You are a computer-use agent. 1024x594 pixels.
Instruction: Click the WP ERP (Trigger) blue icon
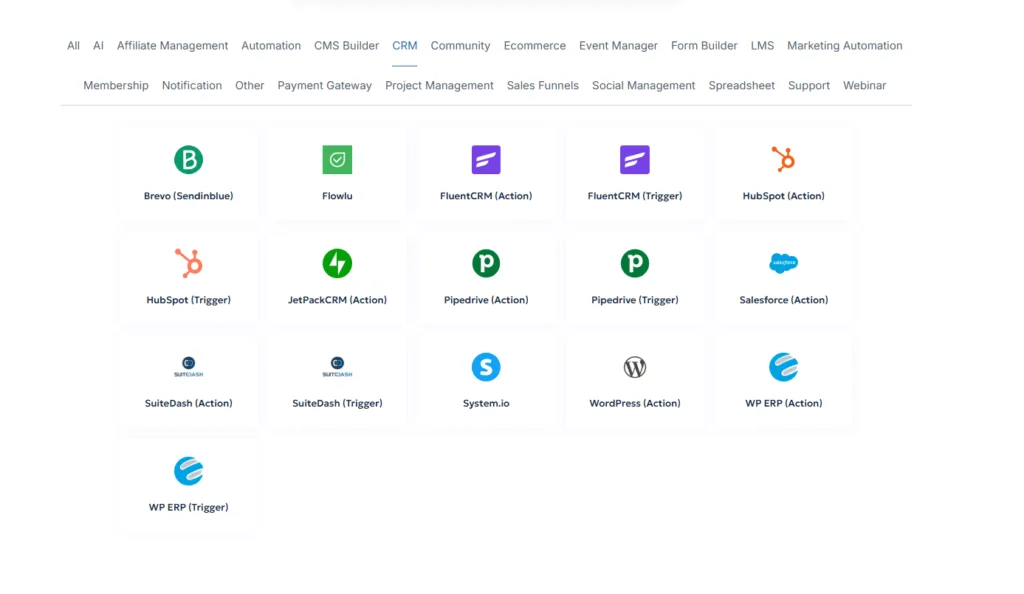pyautogui.click(x=189, y=471)
